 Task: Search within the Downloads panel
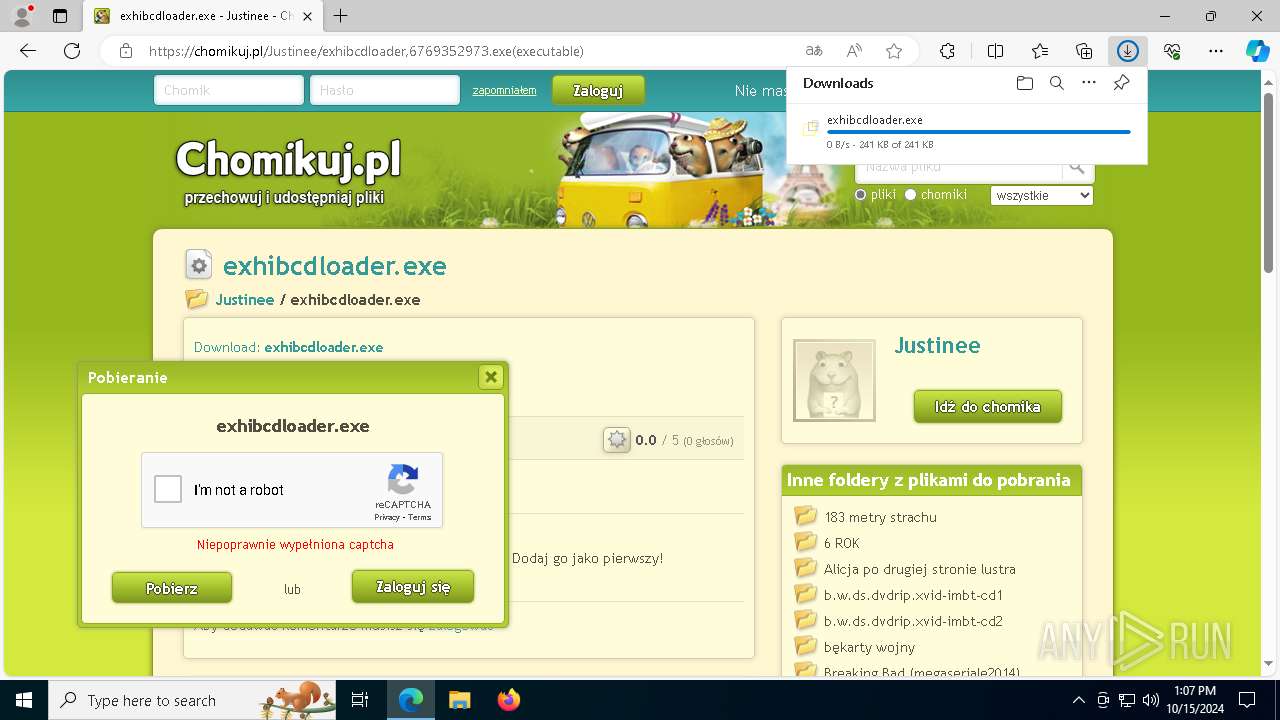(1056, 83)
